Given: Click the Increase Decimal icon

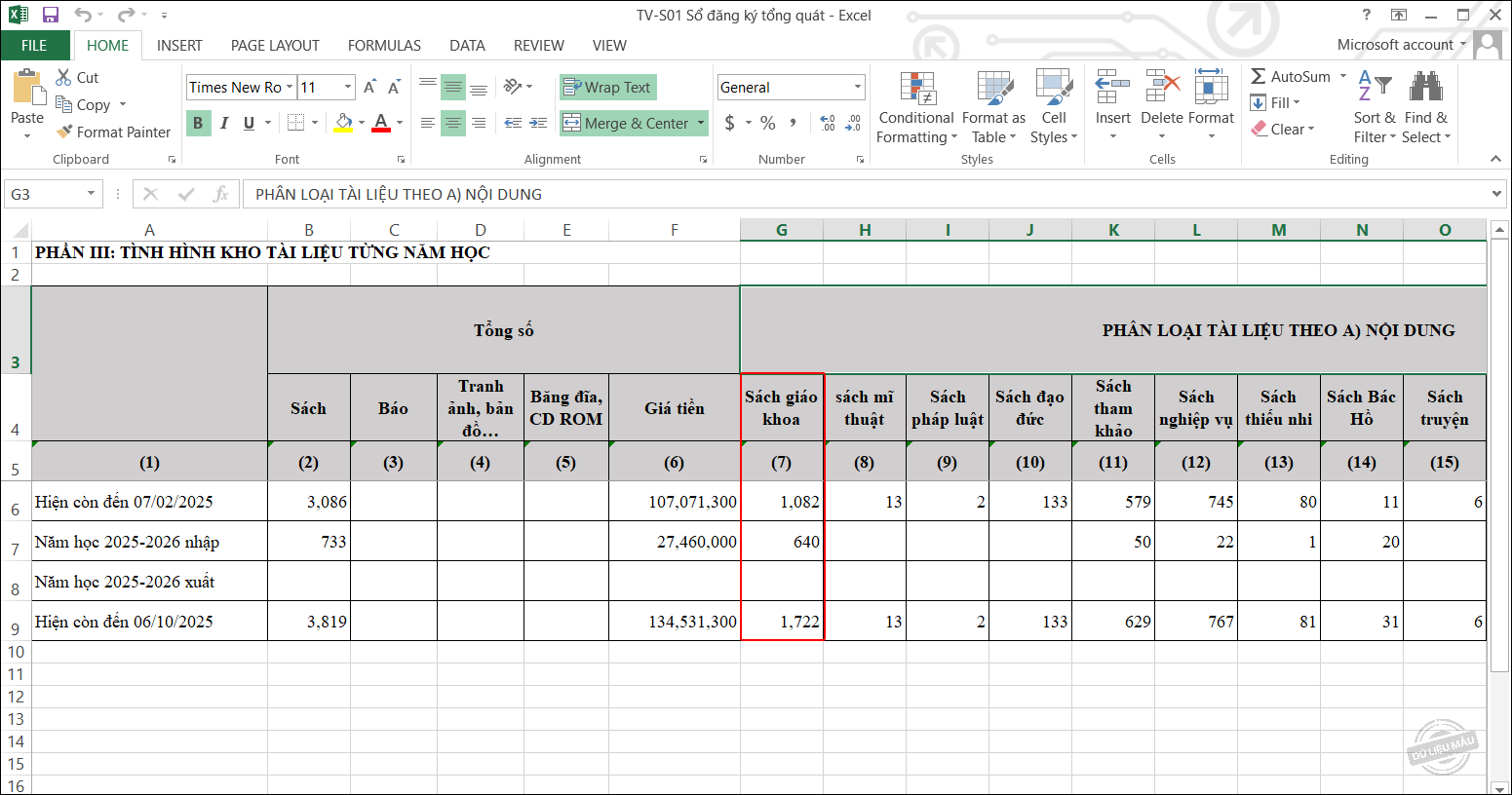Looking at the screenshot, I should [828, 123].
